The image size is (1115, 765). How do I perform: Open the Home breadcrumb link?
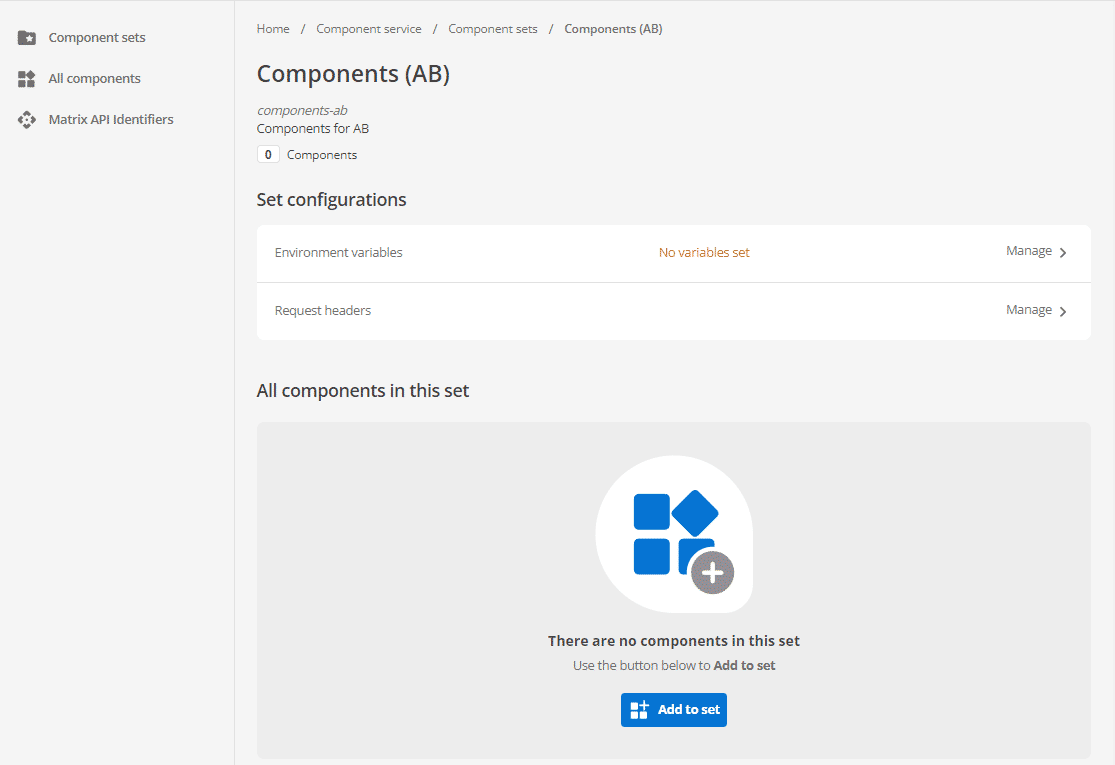pyautogui.click(x=272, y=28)
